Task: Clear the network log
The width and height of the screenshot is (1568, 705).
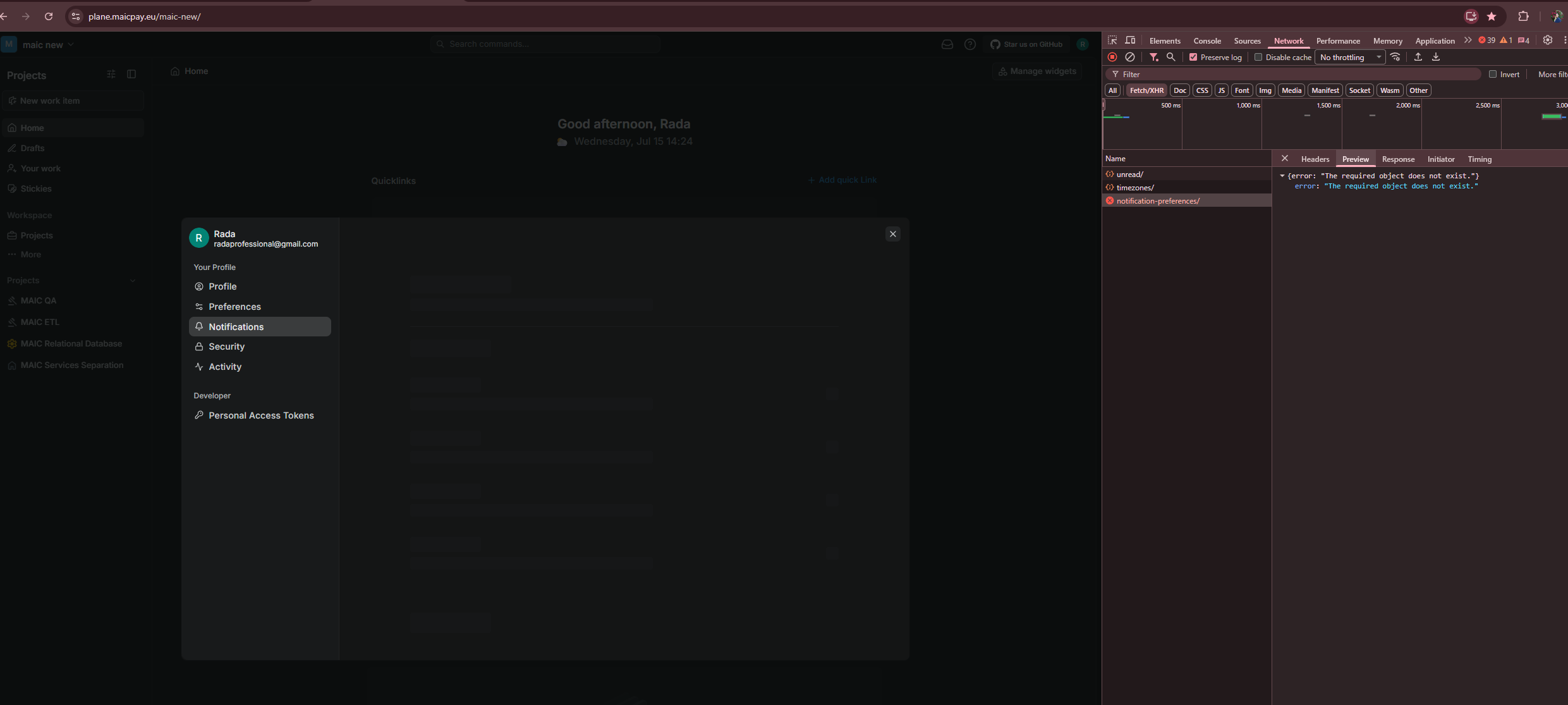Action: (1130, 57)
